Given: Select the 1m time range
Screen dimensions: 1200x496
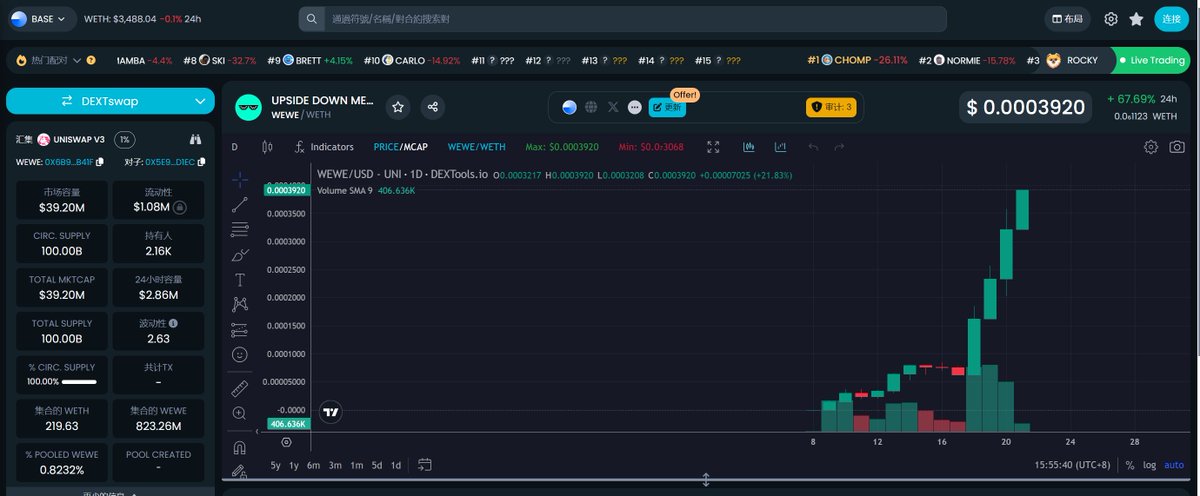Looking at the screenshot, I should point(356,465).
